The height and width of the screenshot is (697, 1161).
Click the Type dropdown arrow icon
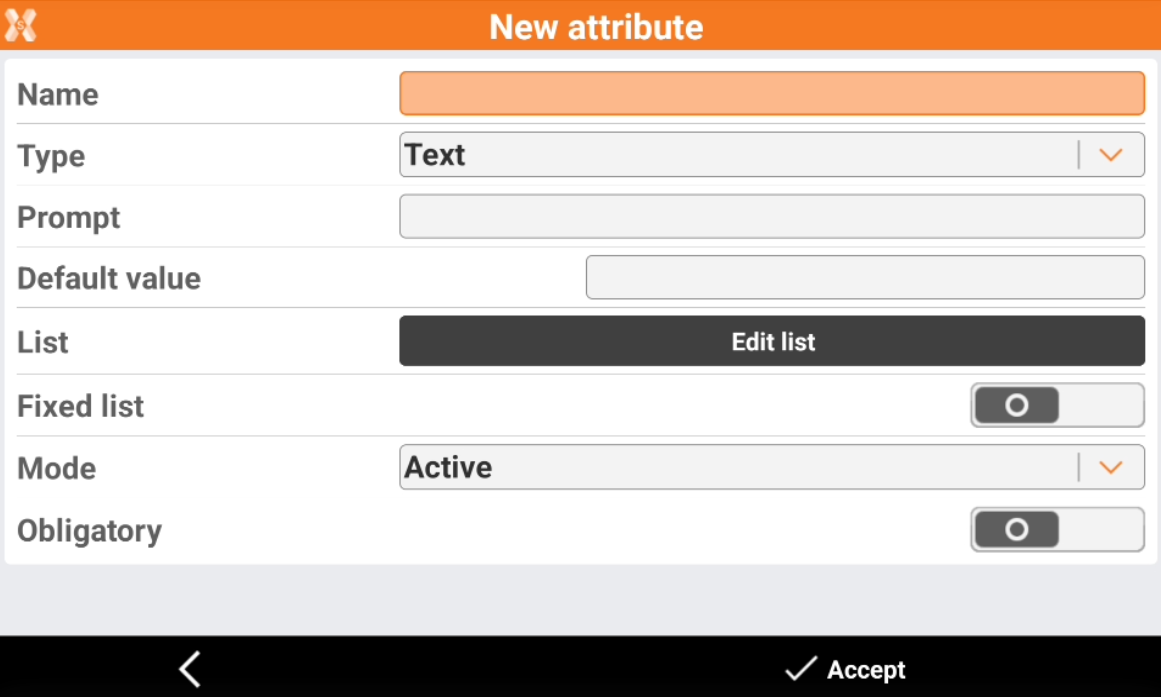point(1111,155)
